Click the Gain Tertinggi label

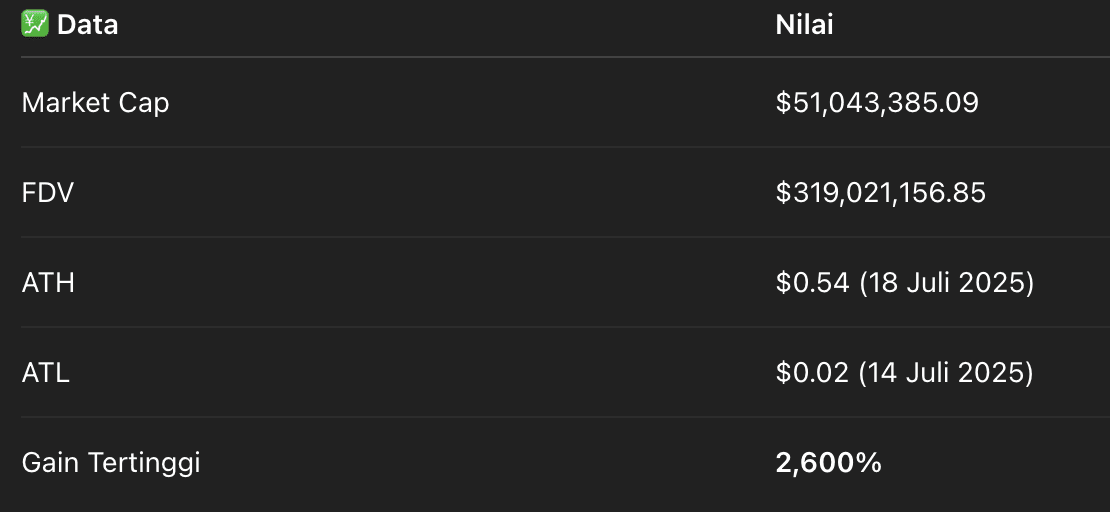111,463
